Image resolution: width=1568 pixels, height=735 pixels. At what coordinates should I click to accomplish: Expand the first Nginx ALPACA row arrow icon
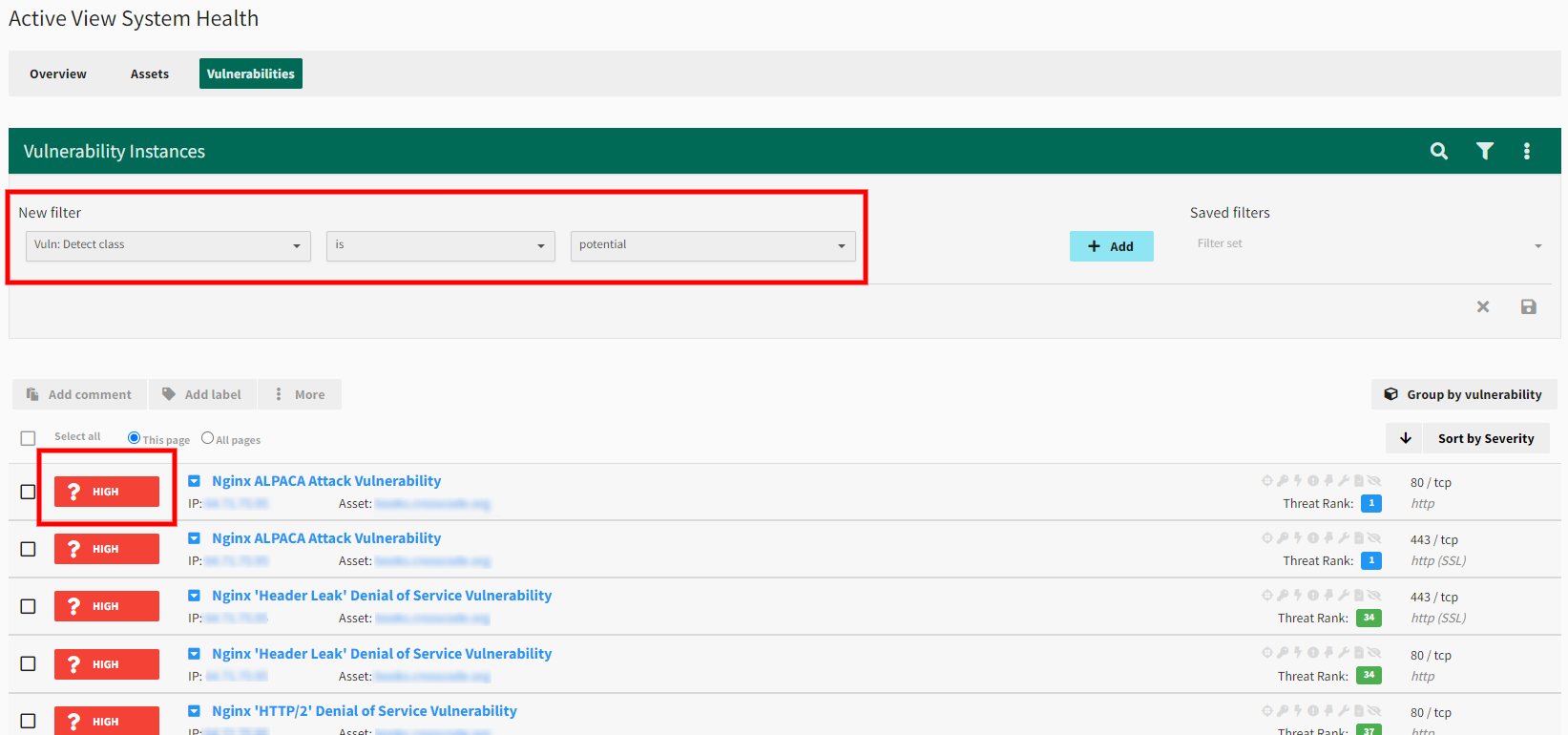(195, 481)
